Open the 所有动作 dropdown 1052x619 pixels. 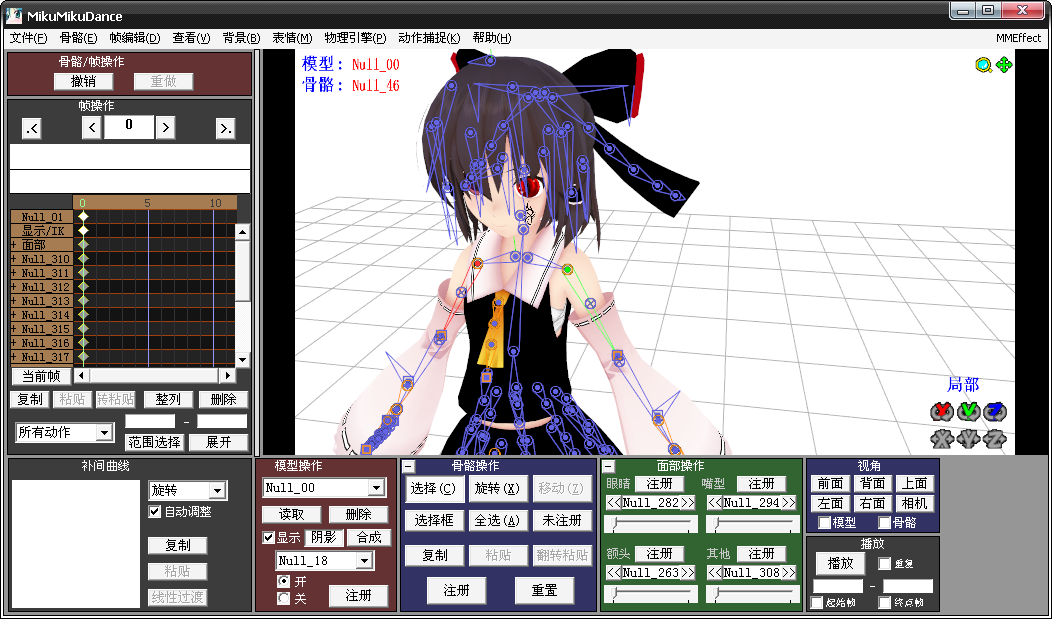coord(104,433)
